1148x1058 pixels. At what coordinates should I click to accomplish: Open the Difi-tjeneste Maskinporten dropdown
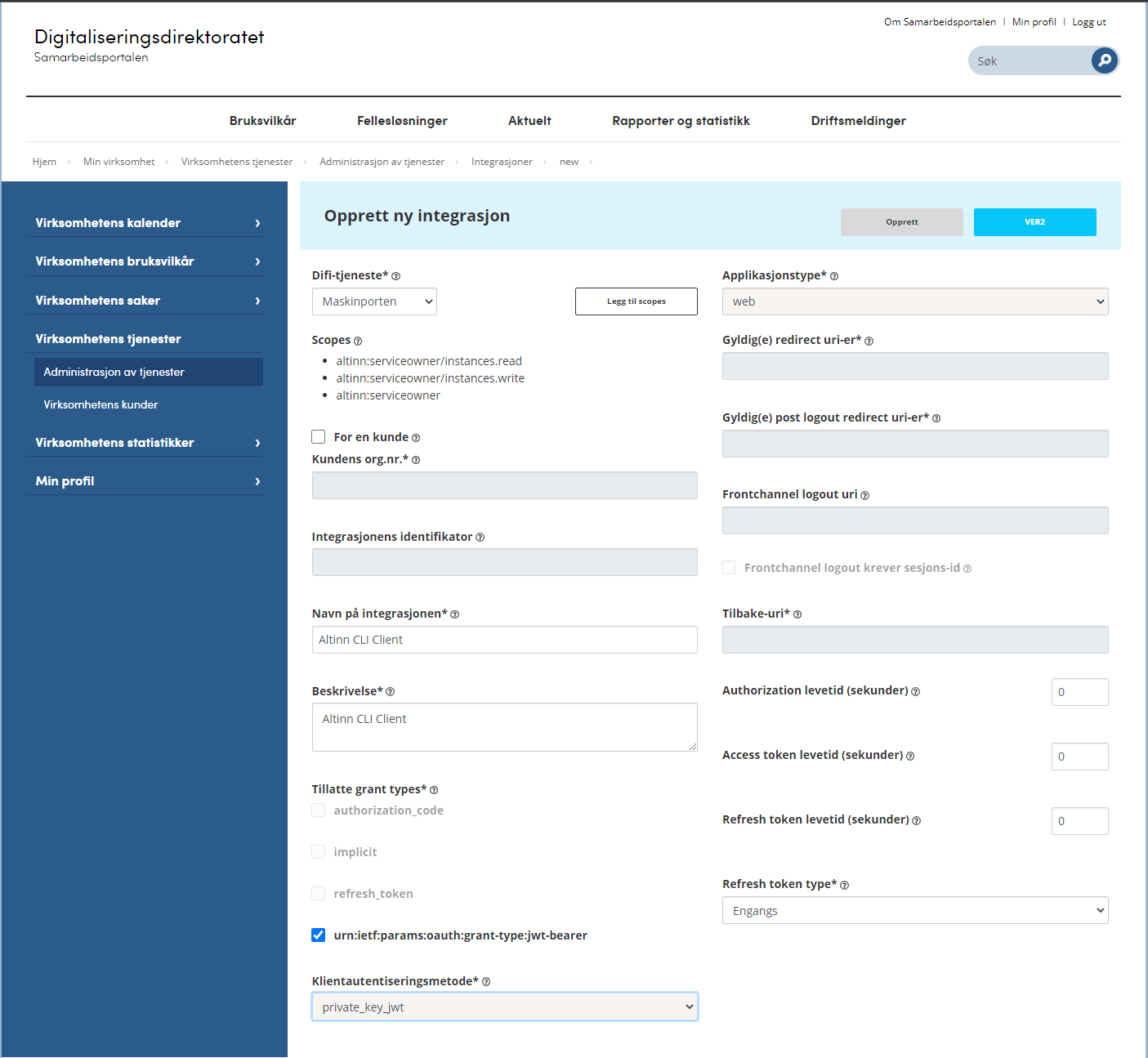374,301
